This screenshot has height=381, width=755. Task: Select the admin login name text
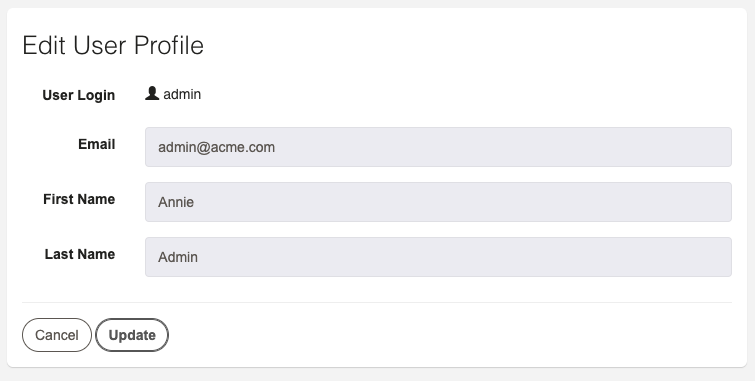(x=182, y=94)
